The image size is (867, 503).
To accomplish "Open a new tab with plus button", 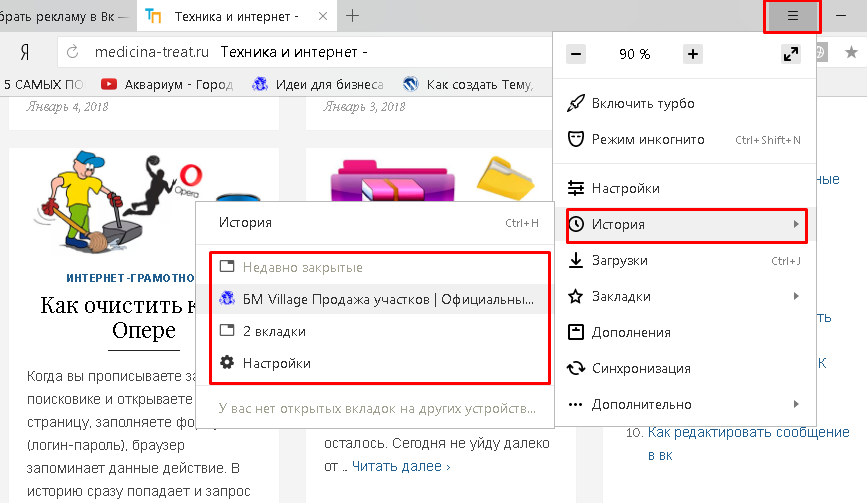I will [x=352, y=16].
